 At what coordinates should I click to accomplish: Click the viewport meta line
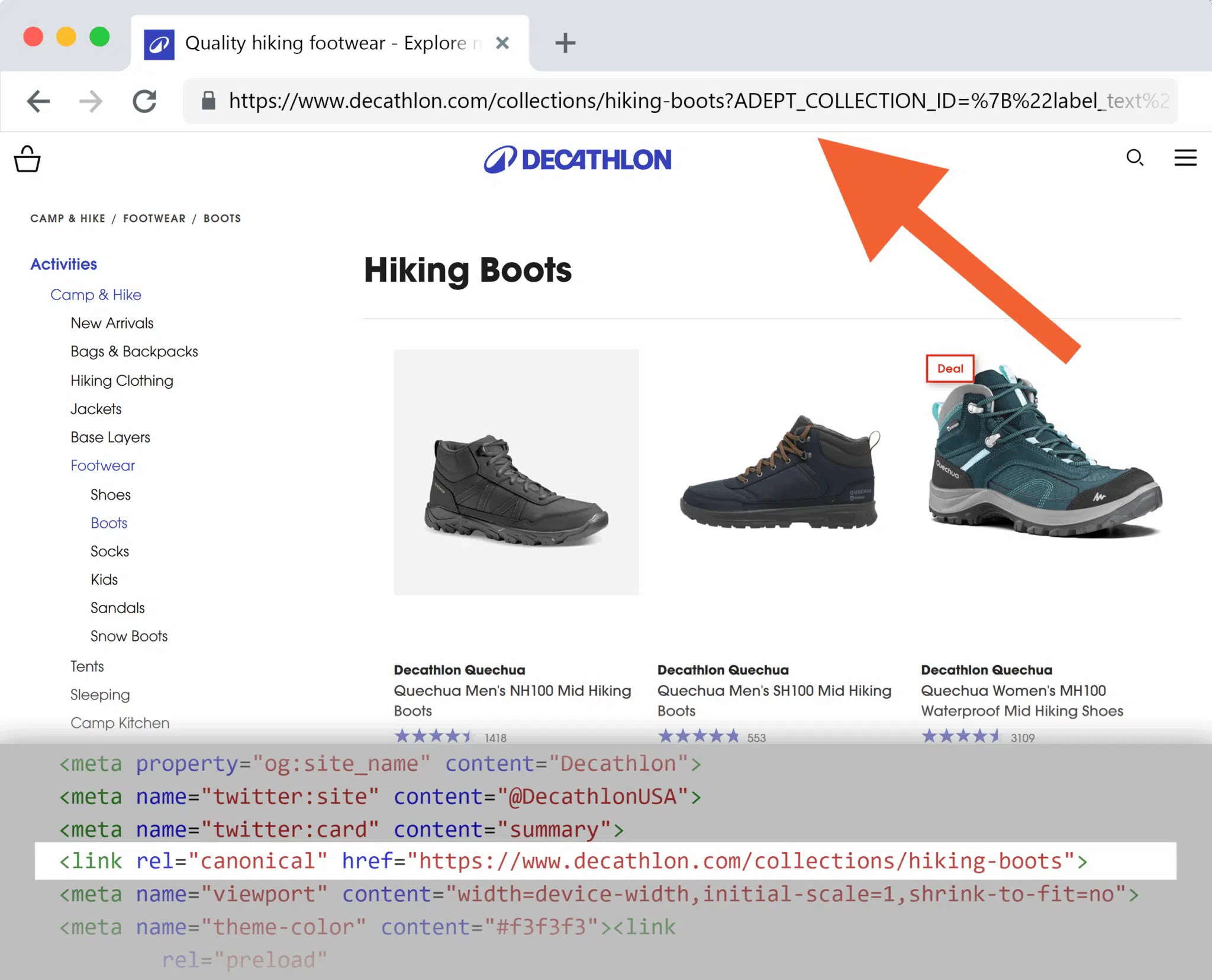click(x=599, y=894)
